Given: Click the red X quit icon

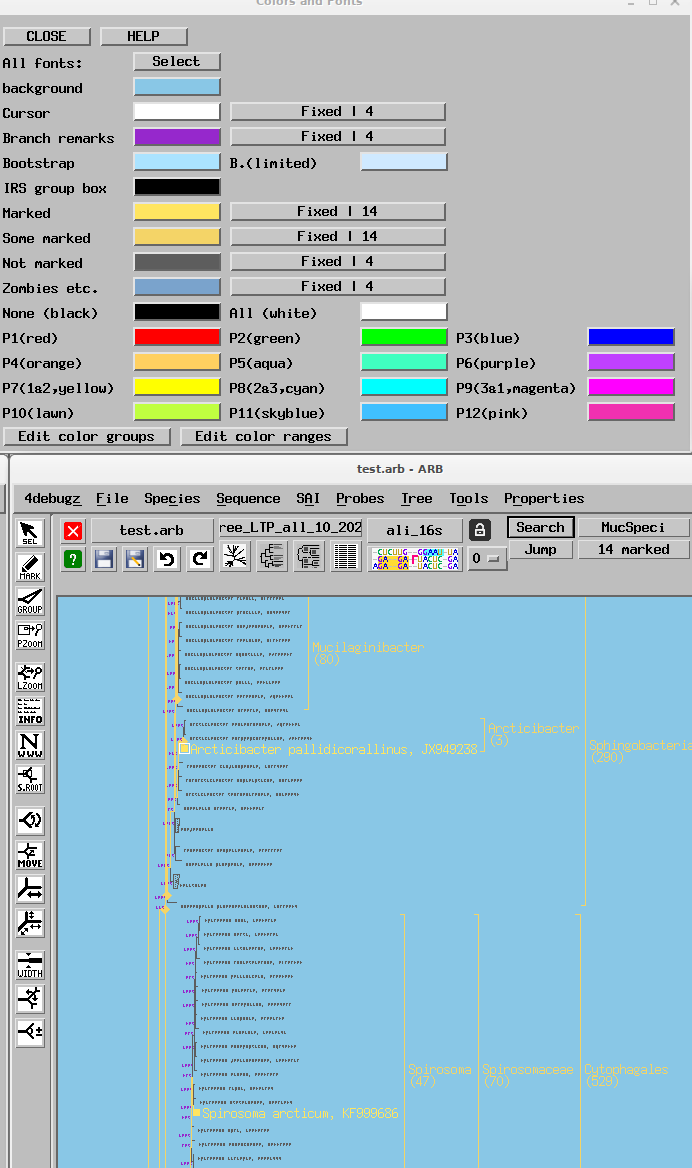Looking at the screenshot, I should pos(73,530).
